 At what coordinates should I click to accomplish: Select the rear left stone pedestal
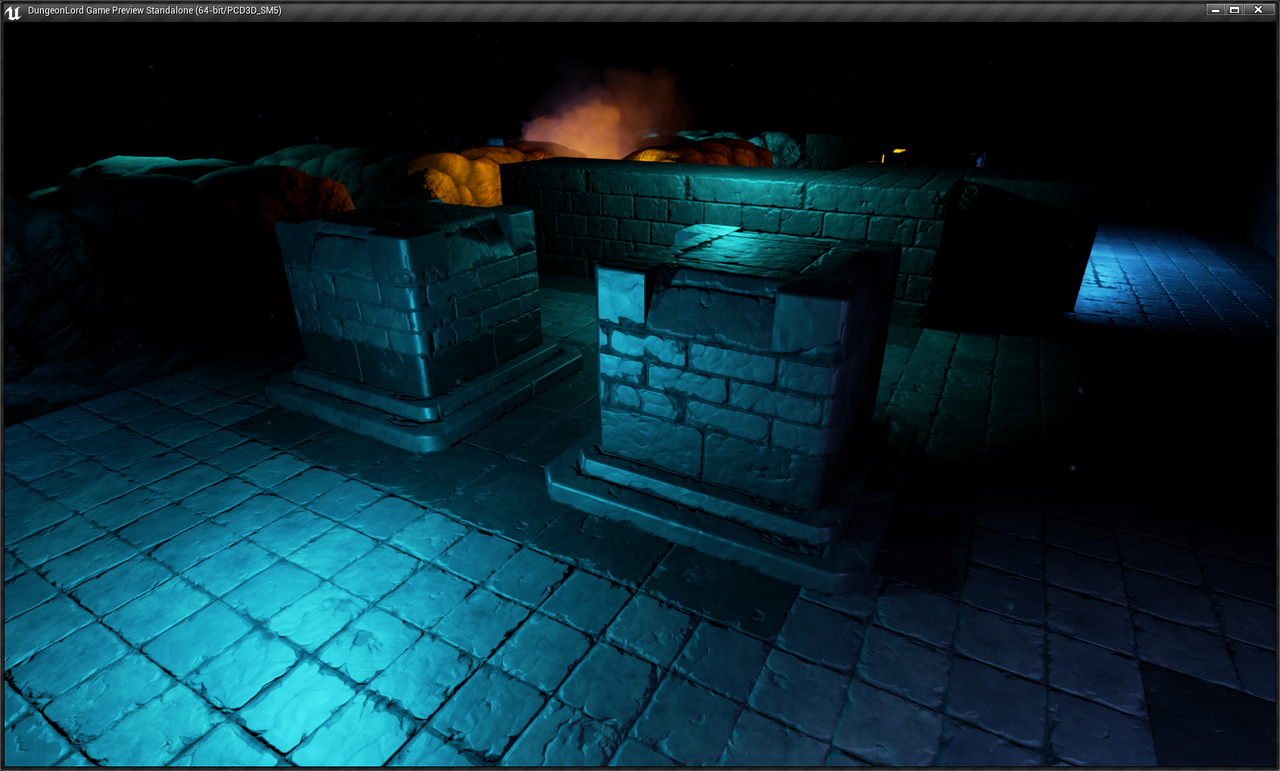point(410,300)
